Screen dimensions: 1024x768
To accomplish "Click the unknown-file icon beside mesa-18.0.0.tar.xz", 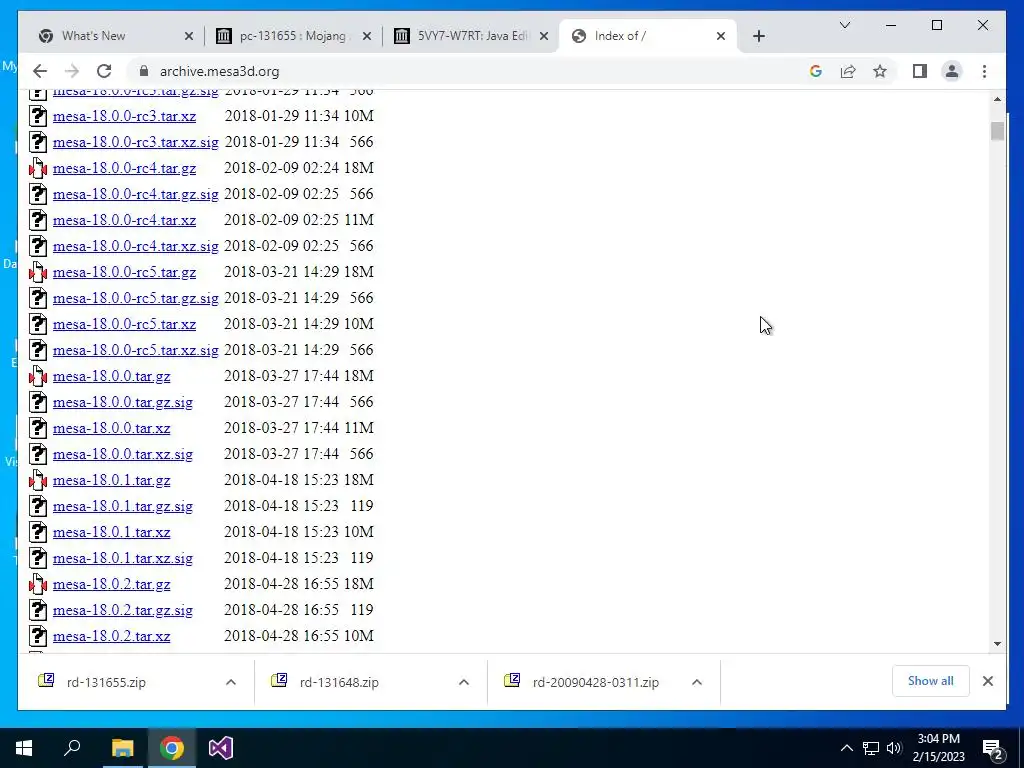I will [x=38, y=428].
